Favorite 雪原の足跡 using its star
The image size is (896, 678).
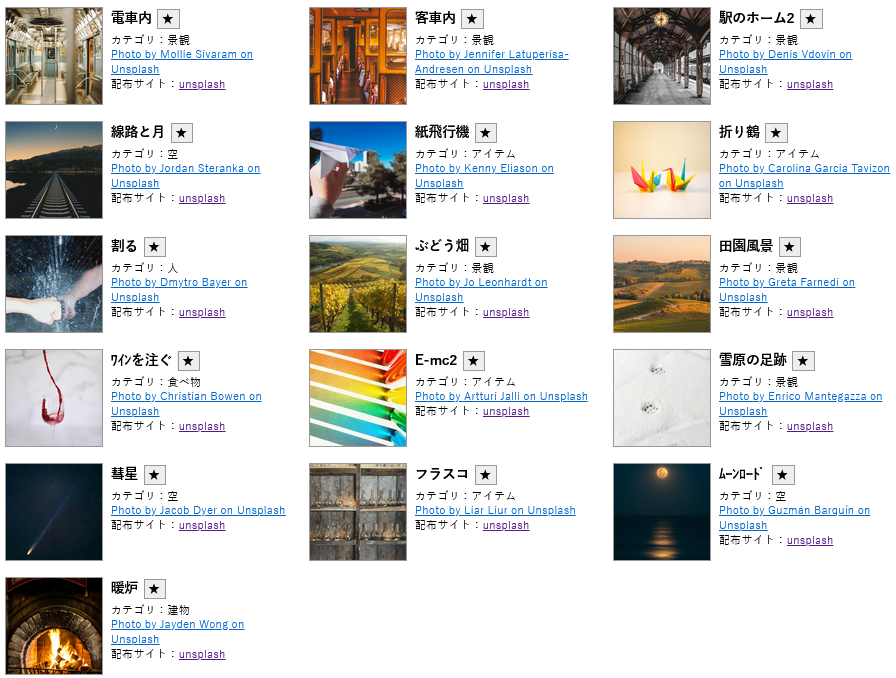coord(803,361)
